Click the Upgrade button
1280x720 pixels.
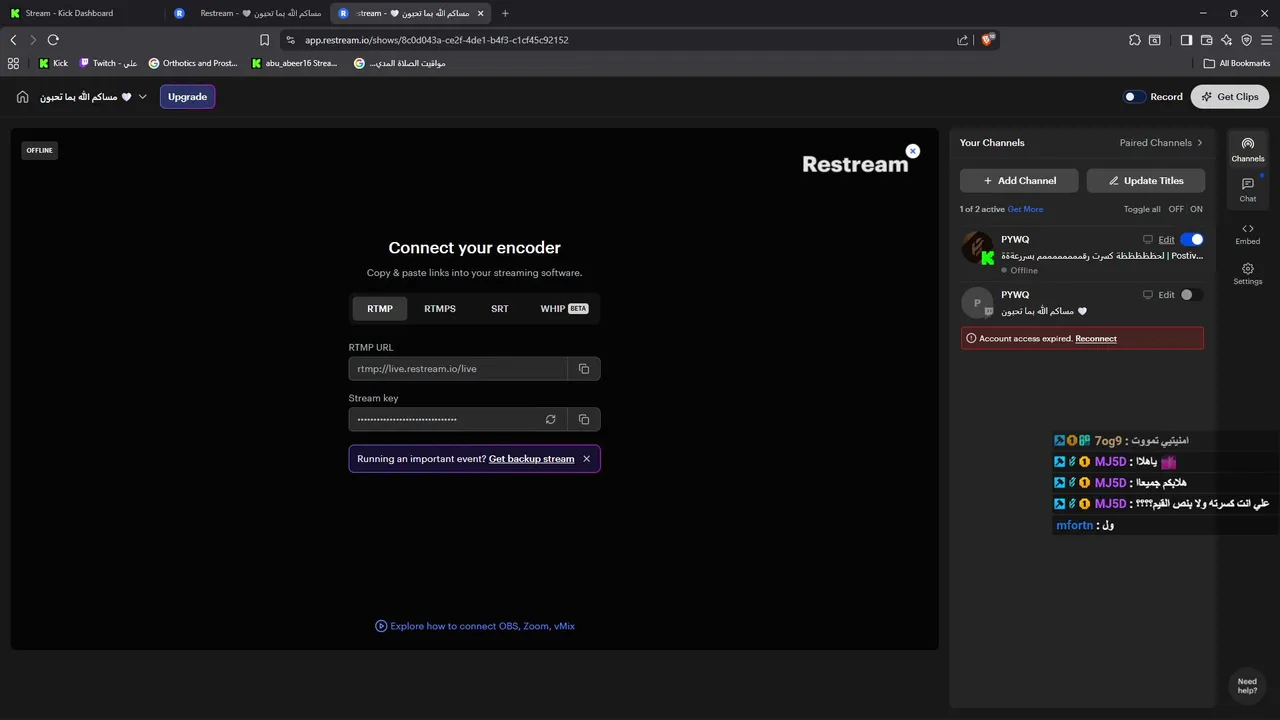187,97
